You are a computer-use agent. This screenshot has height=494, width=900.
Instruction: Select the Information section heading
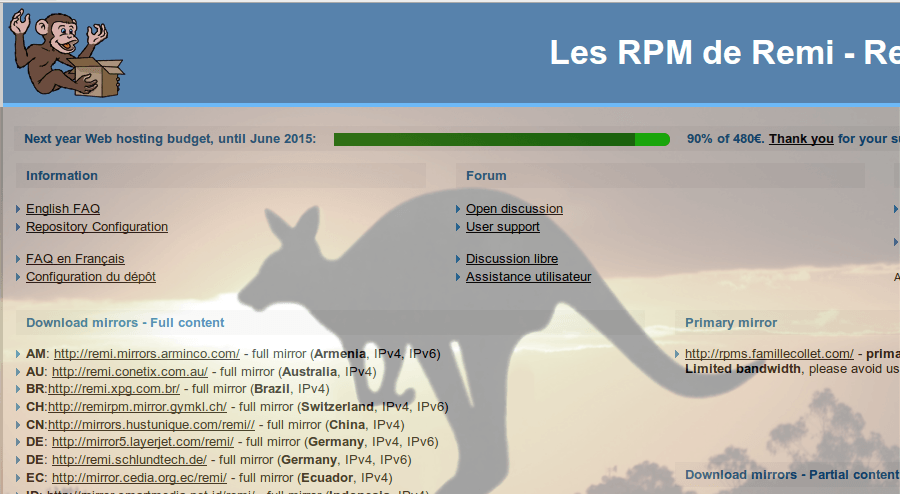[62, 176]
